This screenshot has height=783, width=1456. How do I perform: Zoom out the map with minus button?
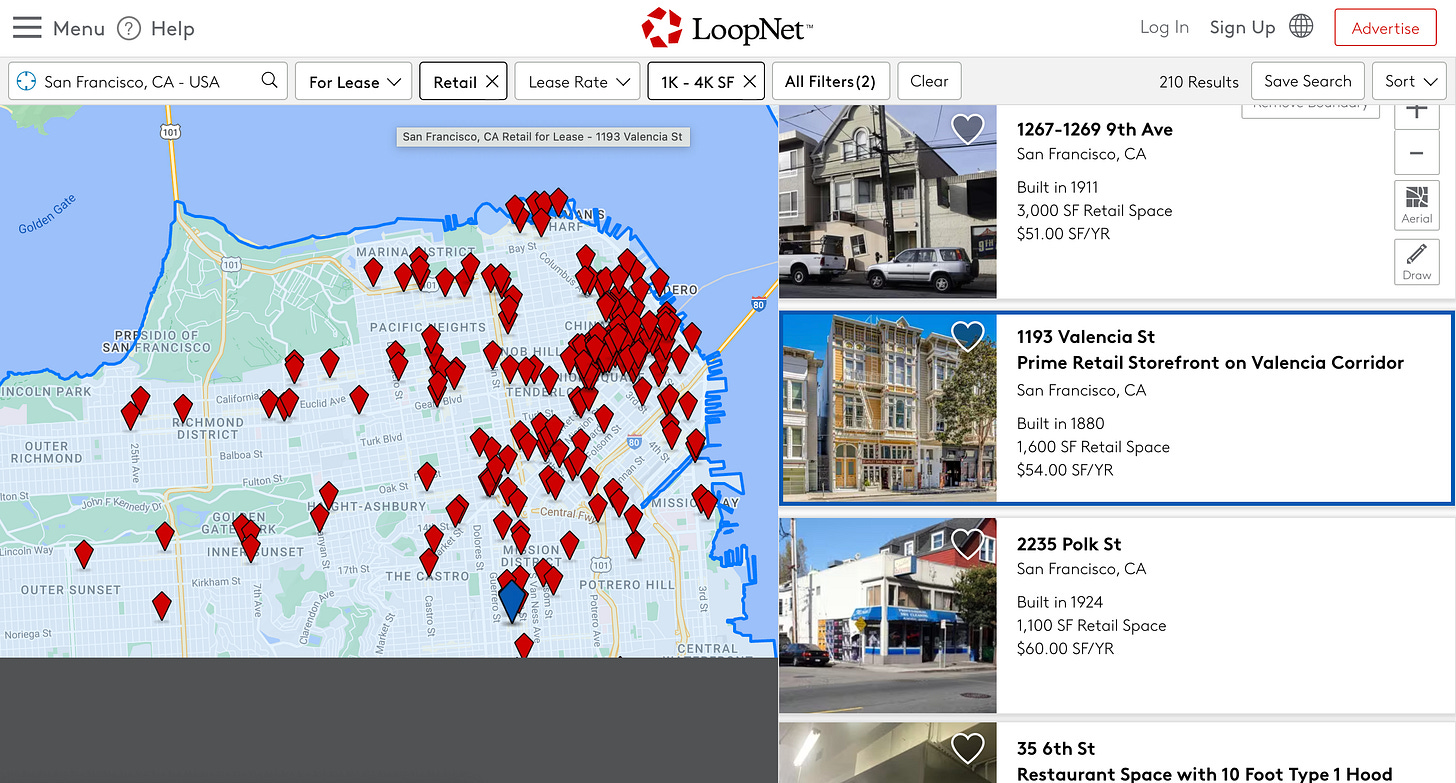pos(1416,153)
